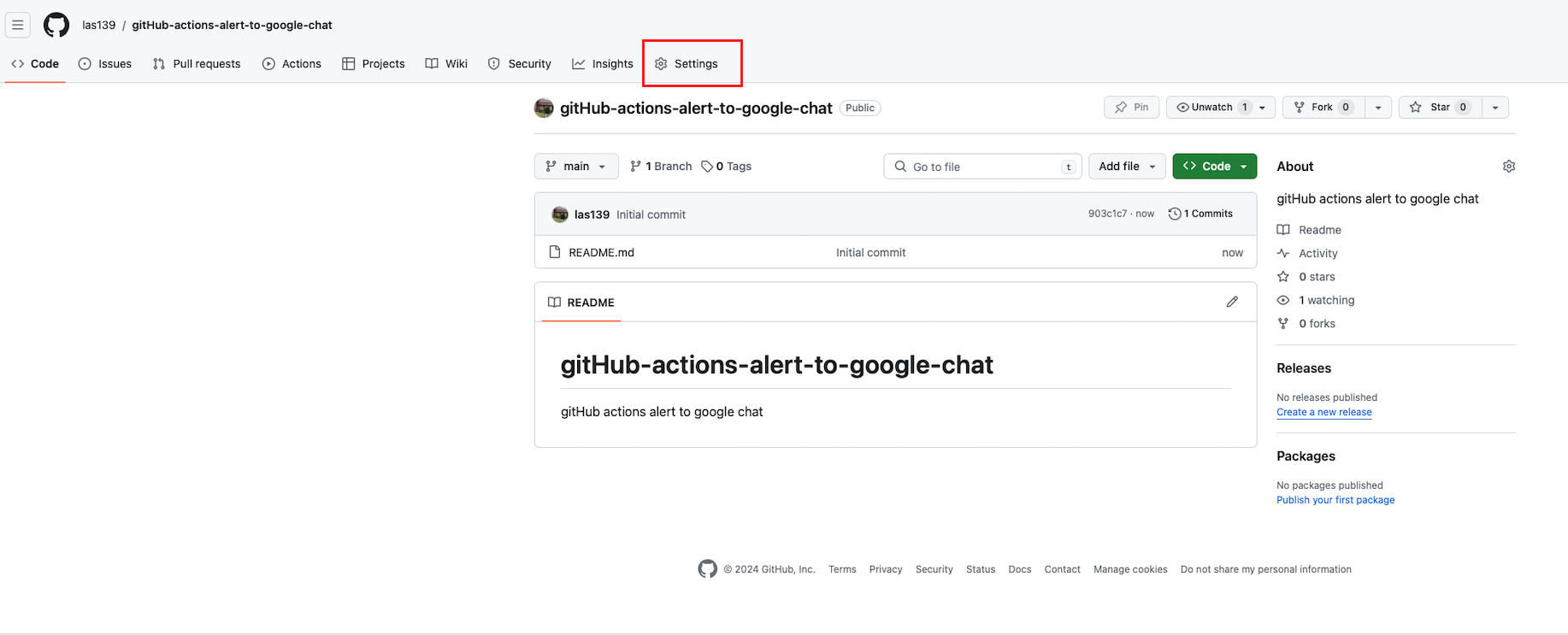Viewport: 1568px width, 635px height.
Task: Open the Security tab
Action: pos(520,63)
